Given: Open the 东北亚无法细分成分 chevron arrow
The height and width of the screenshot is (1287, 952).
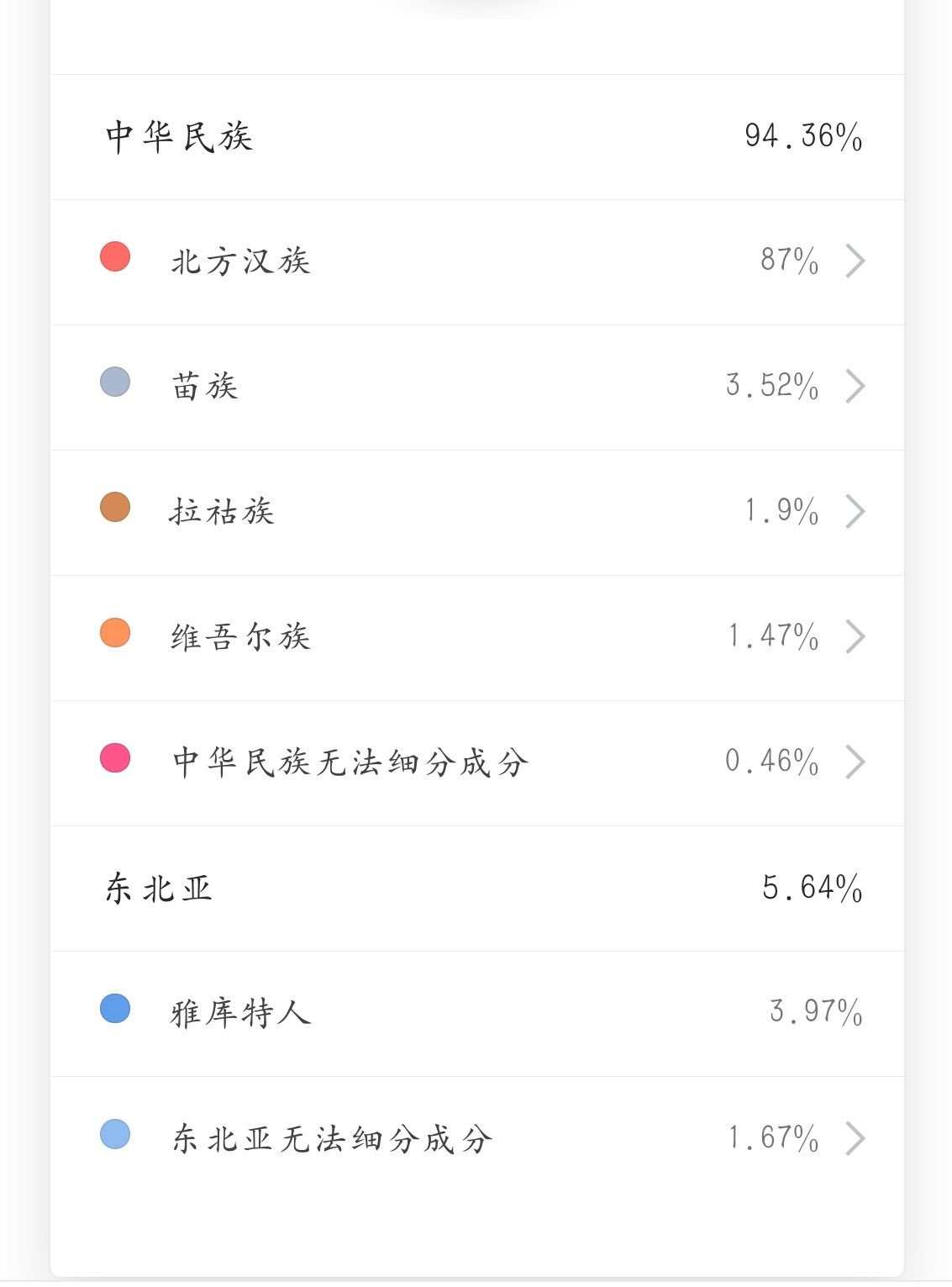Looking at the screenshot, I should pos(855,1138).
